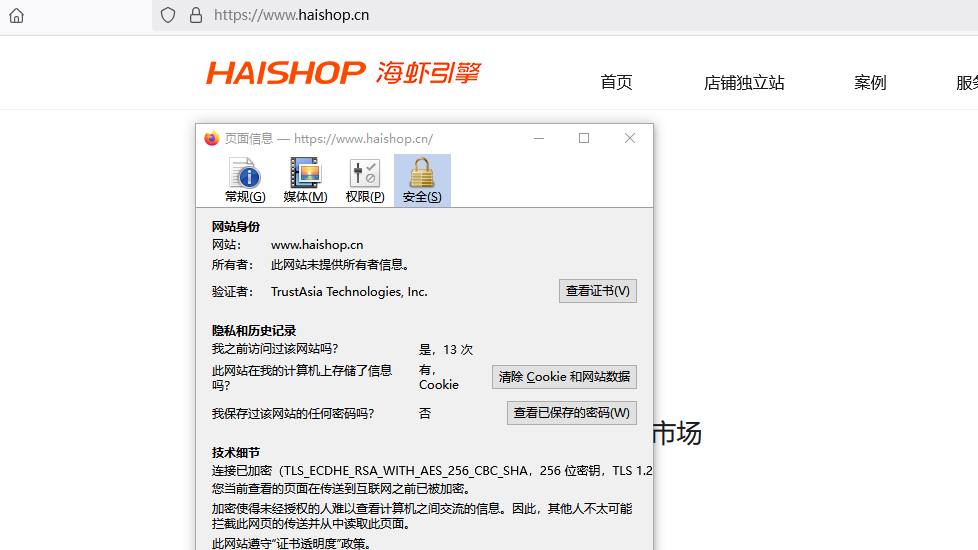Image resolution: width=978 pixels, height=550 pixels.
Task: Select the 安全(S) tab
Action: tap(422, 180)
